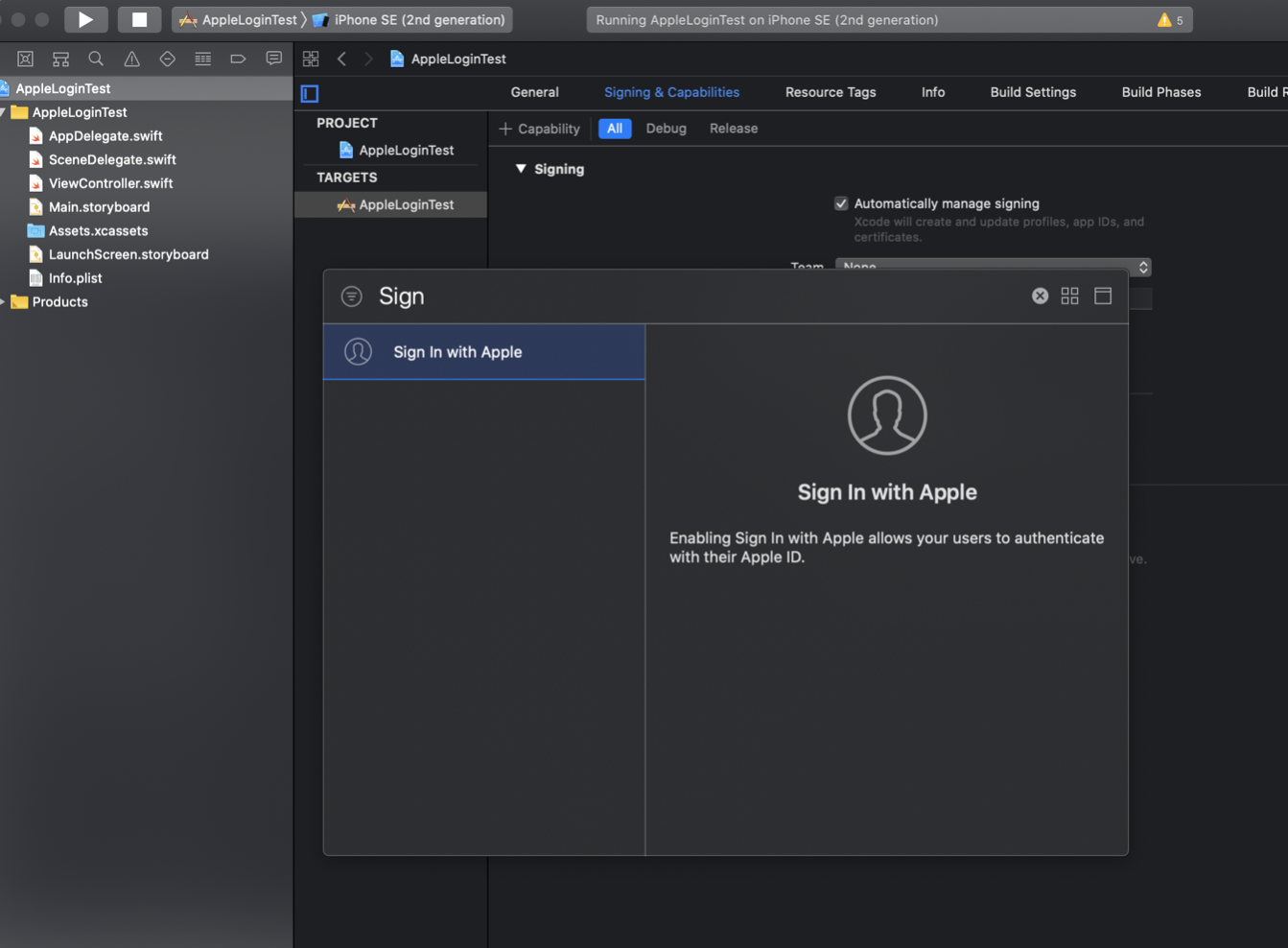Viewport: 1288px width, 948px height.
Task: Click the large Sign In with Apple icon
Action: [887, 415]
